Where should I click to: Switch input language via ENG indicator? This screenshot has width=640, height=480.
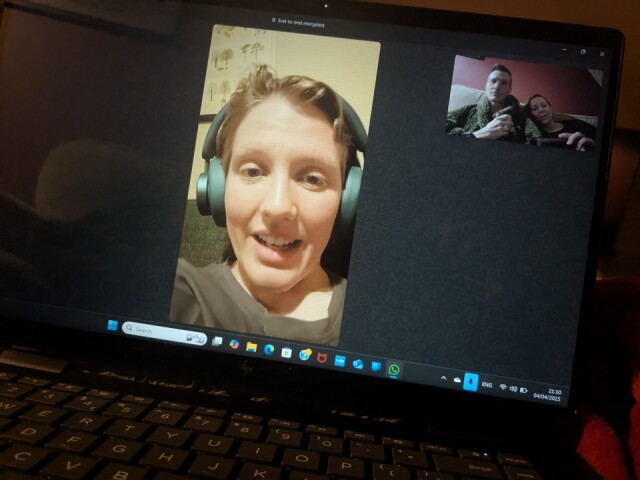[x=487, y=384]
